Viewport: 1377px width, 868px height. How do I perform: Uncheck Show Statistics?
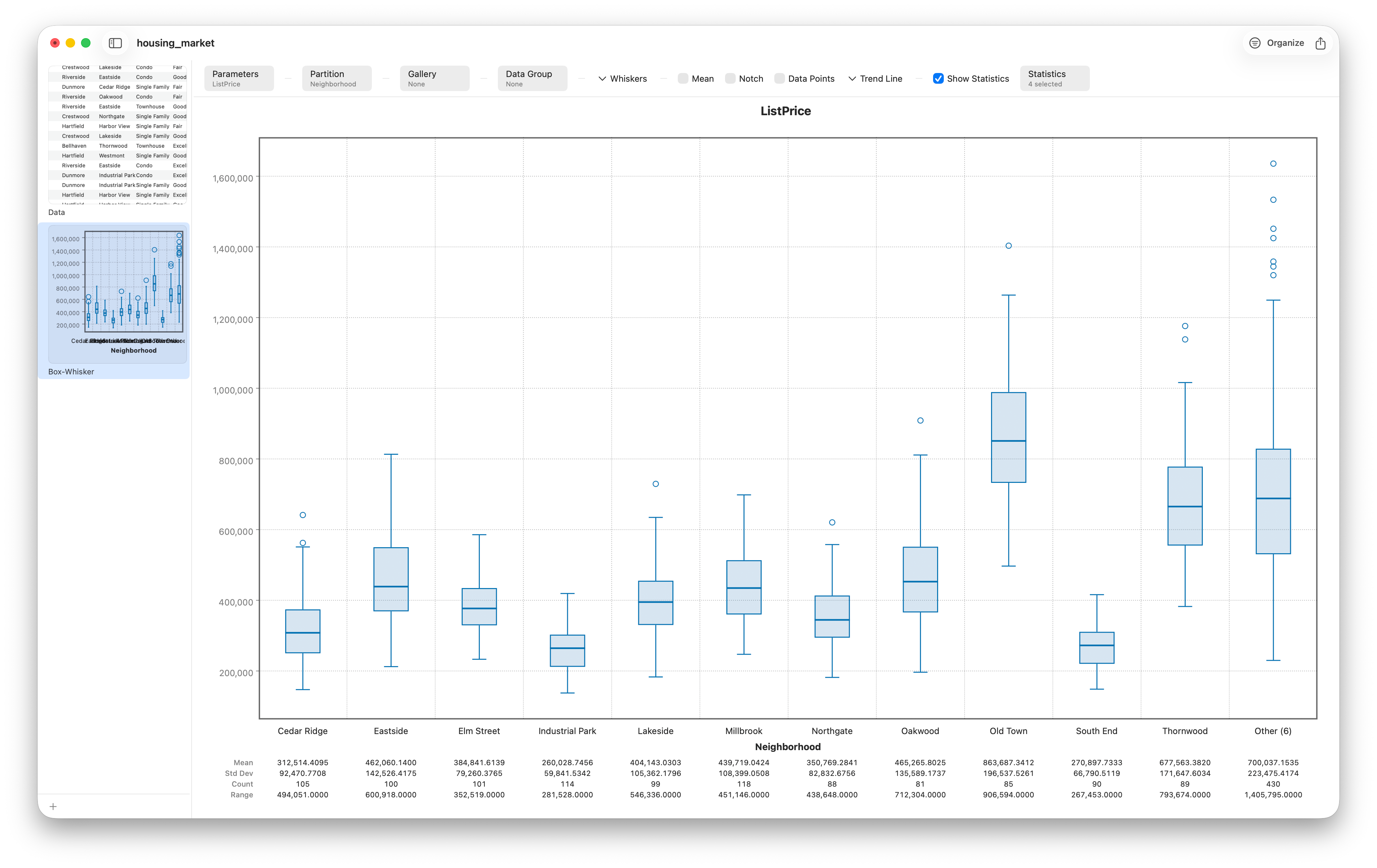click(938, 78)
